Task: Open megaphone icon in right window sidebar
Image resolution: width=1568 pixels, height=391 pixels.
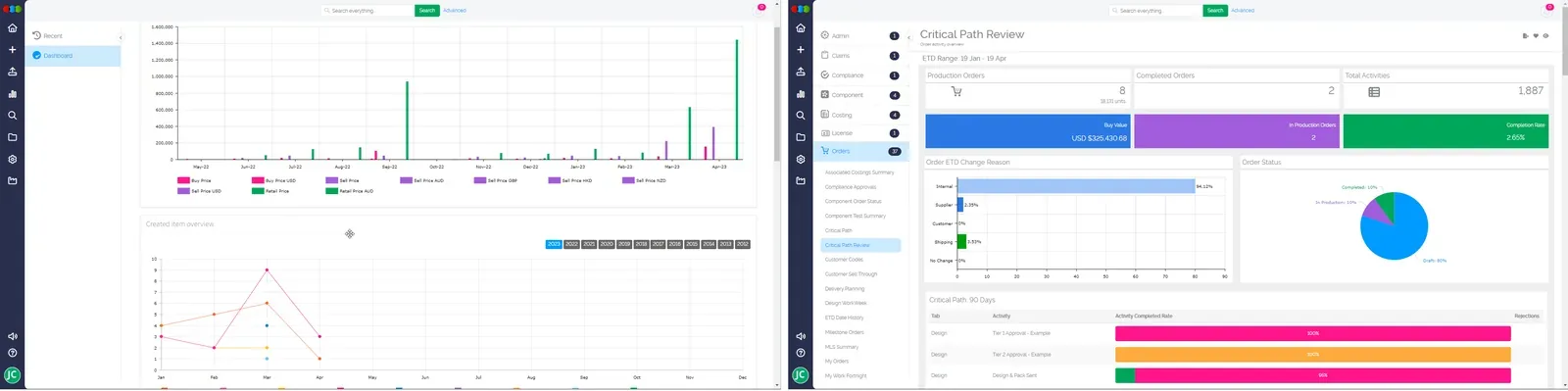Action: click(801, 336)
